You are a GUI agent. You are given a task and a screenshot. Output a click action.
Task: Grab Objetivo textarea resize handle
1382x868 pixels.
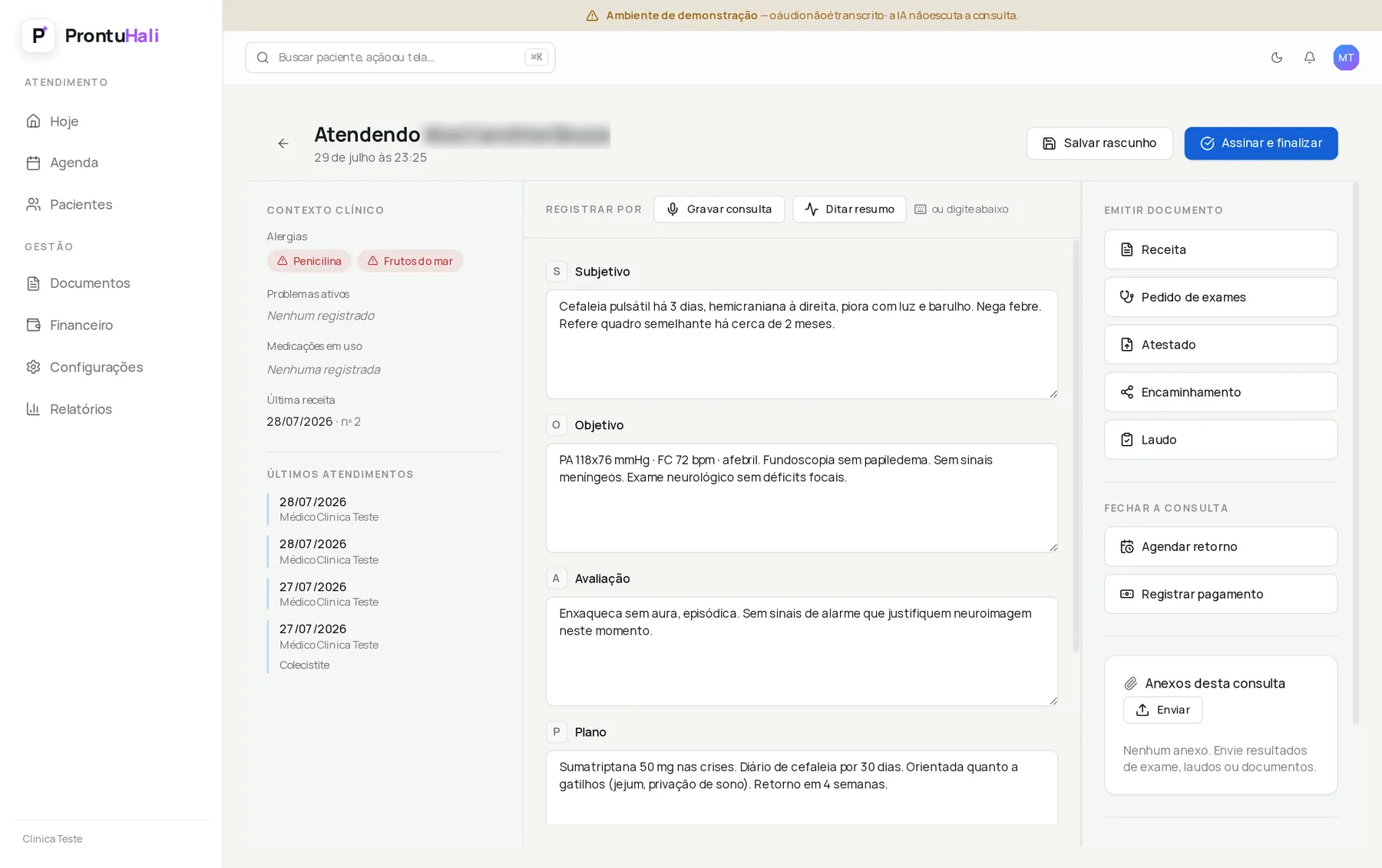(x=1053, y=547)
